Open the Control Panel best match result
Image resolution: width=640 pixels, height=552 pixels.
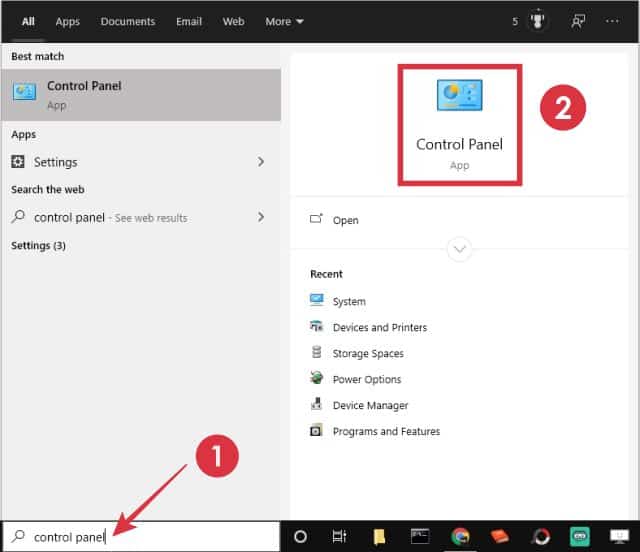tap(141, 95)
